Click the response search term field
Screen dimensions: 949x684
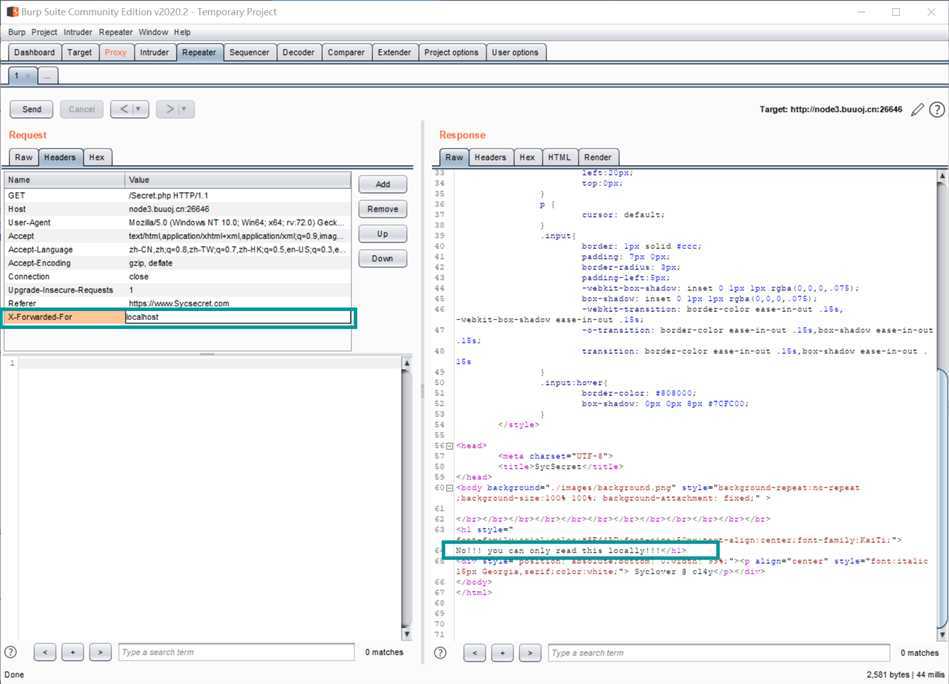719,653
